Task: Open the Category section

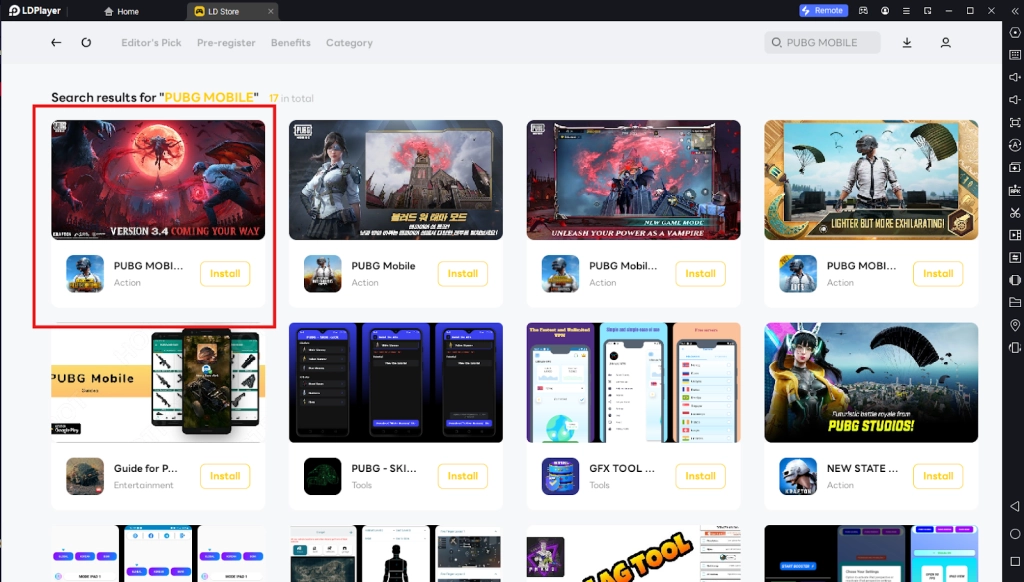Action: pos(349,42)
